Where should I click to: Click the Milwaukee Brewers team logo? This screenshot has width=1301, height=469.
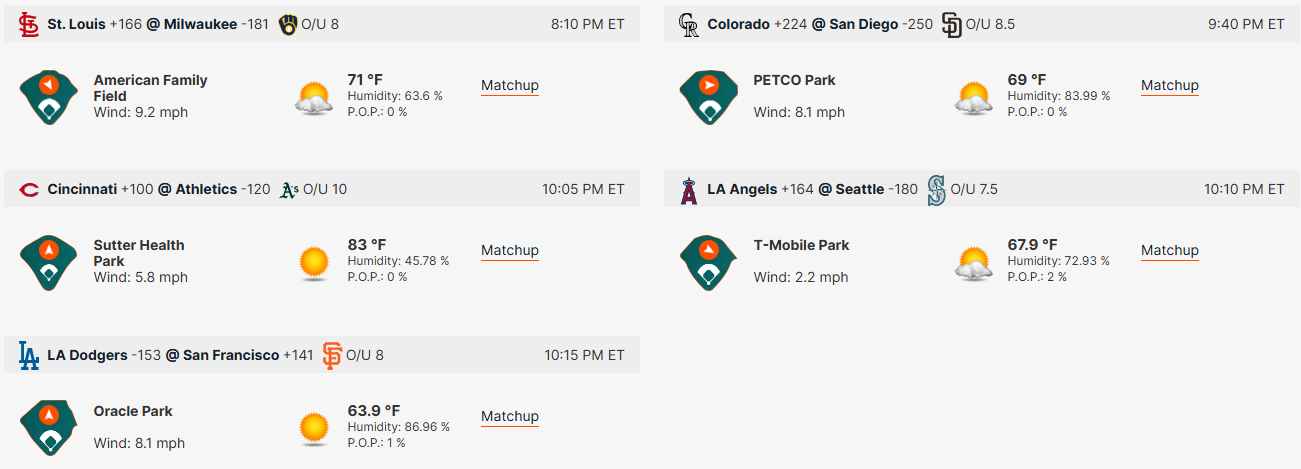[x=288, y=24]
